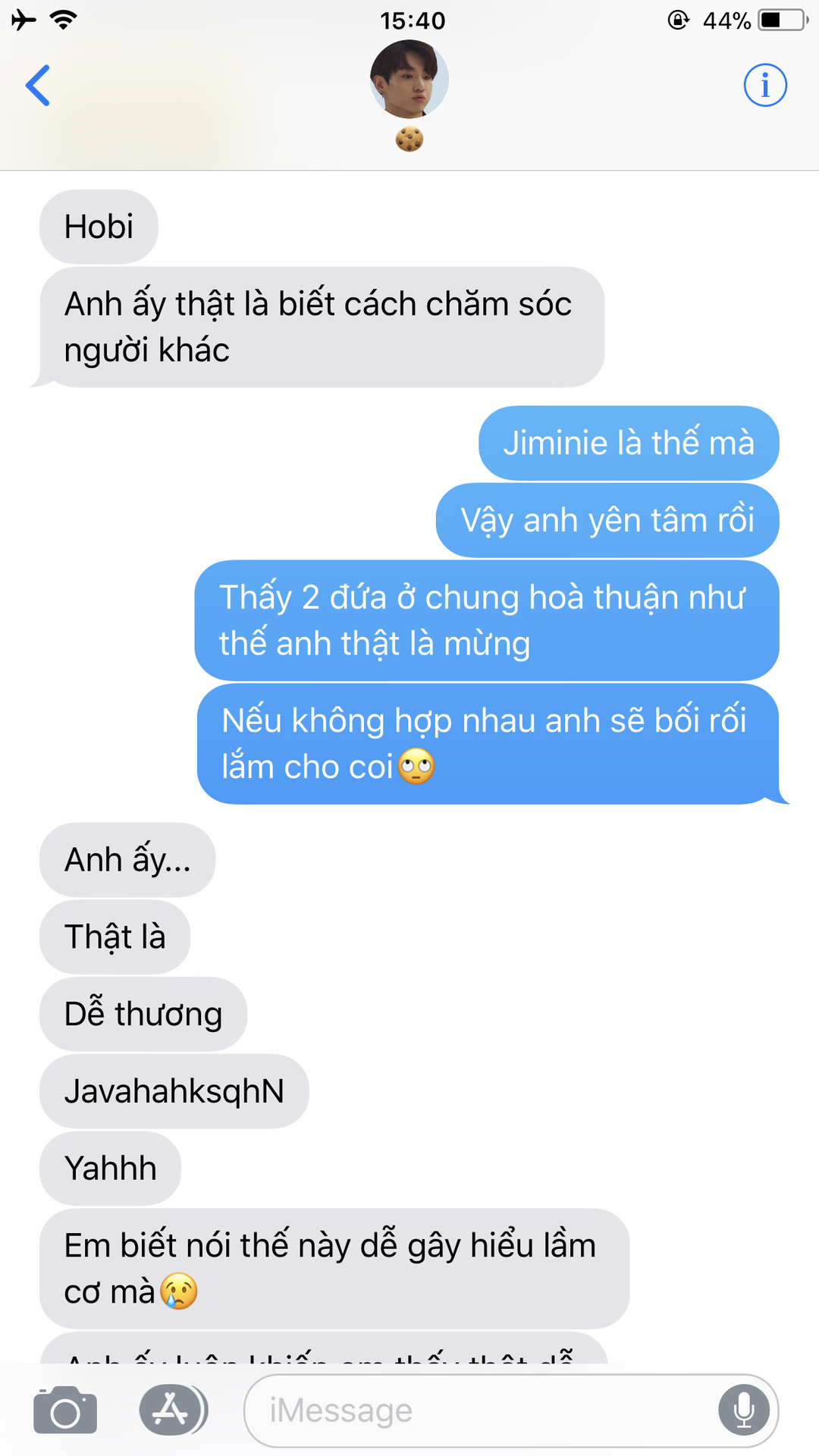The width and height of the screenshot is (819, 1456).
Task: Tap the message with the crying emoji
Action: tap(334, 1269)
